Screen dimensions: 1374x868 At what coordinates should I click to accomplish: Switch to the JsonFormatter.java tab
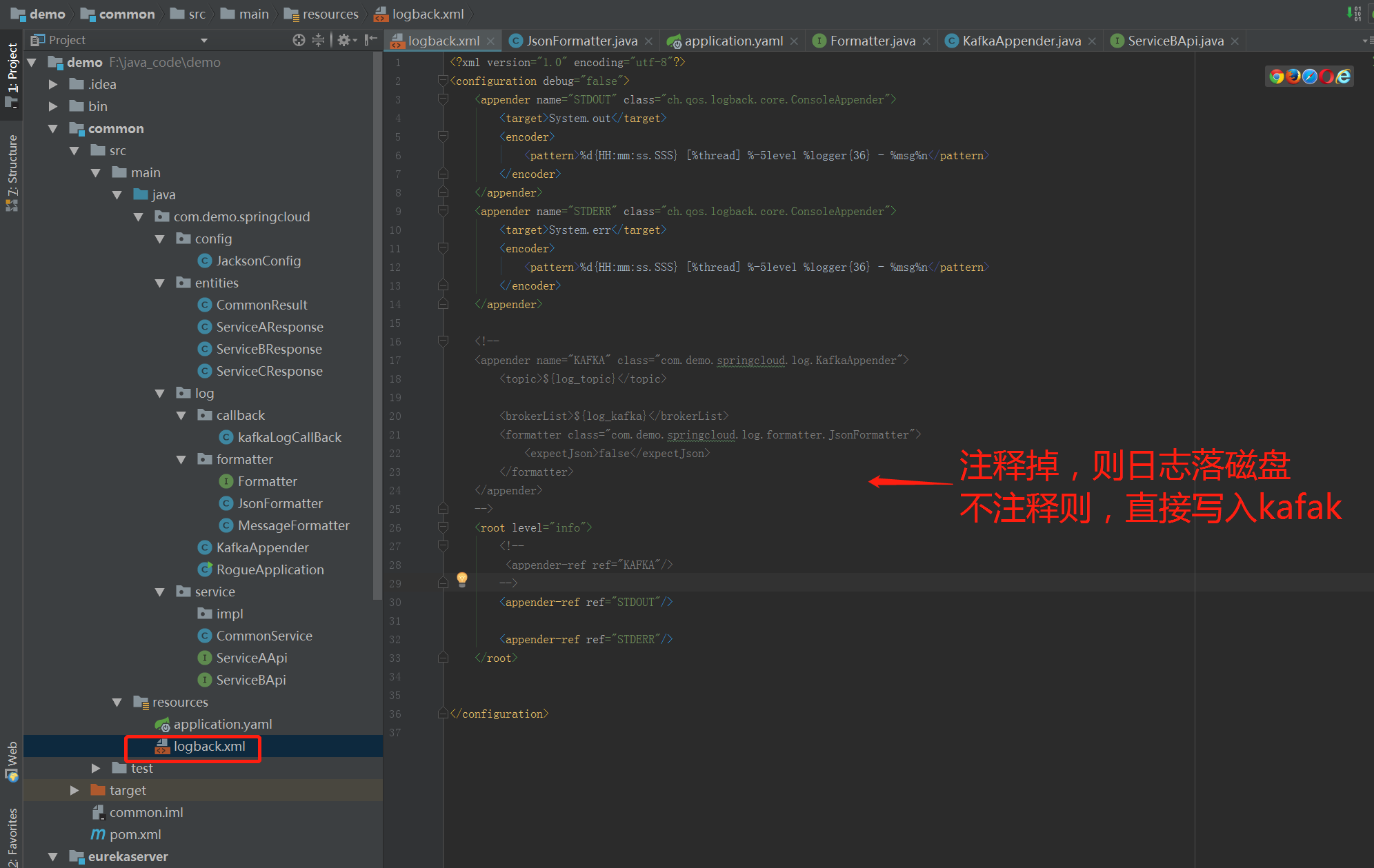[581, 41]
